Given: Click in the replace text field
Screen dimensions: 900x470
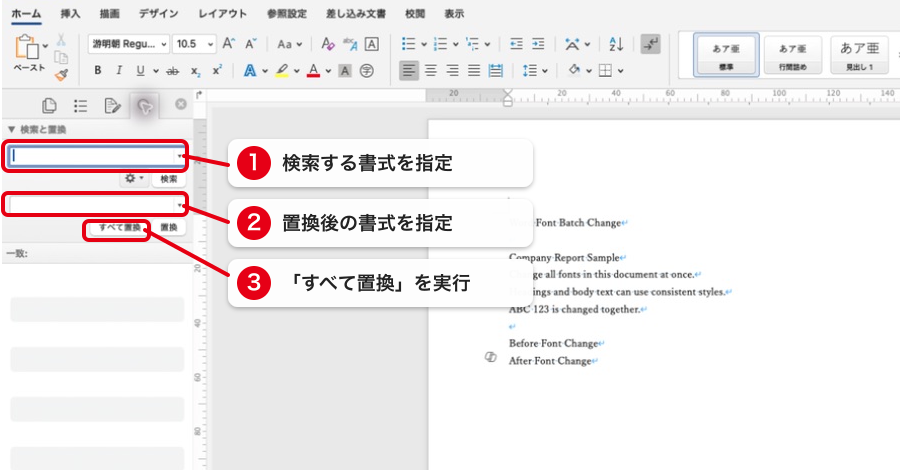Looking at the screenshot, I should click(x=92, y=205).
